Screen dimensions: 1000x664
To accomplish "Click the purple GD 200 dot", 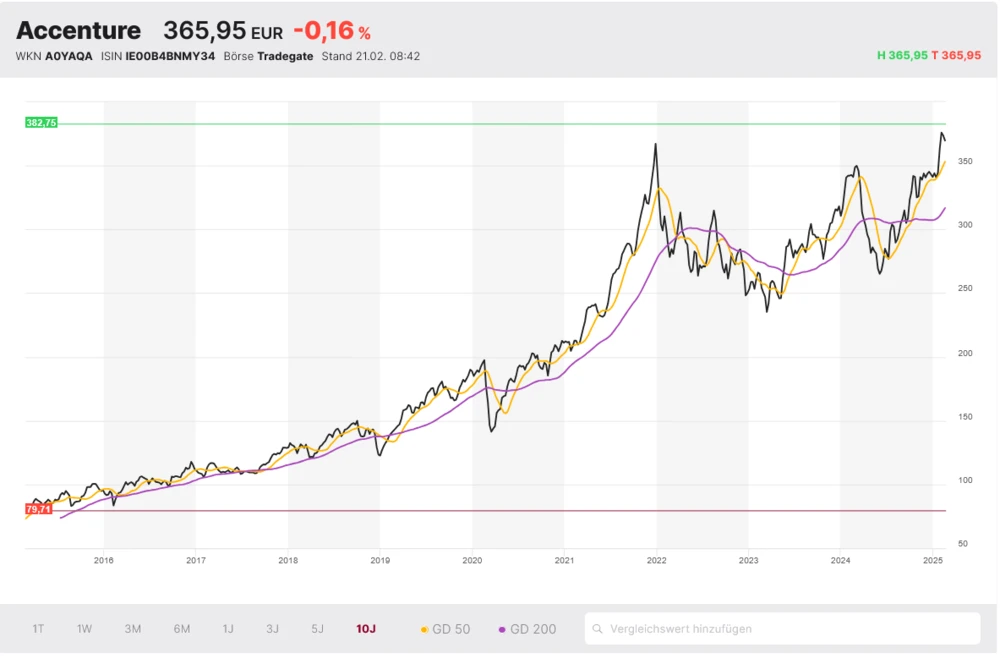I will [x=502, y=629].
